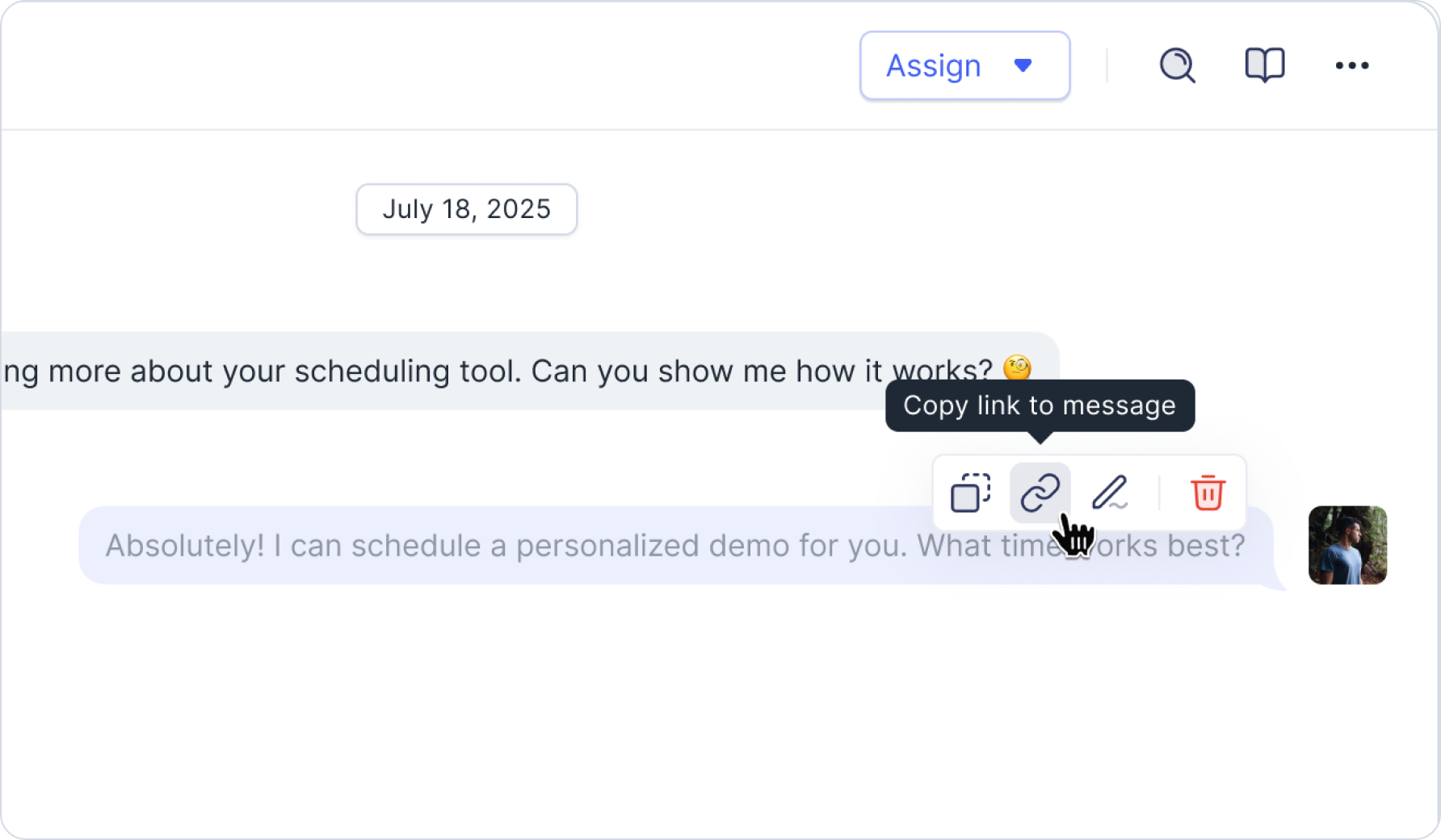
Task: Open the agent's avatar photo
Action: [x=1347, y=545]
